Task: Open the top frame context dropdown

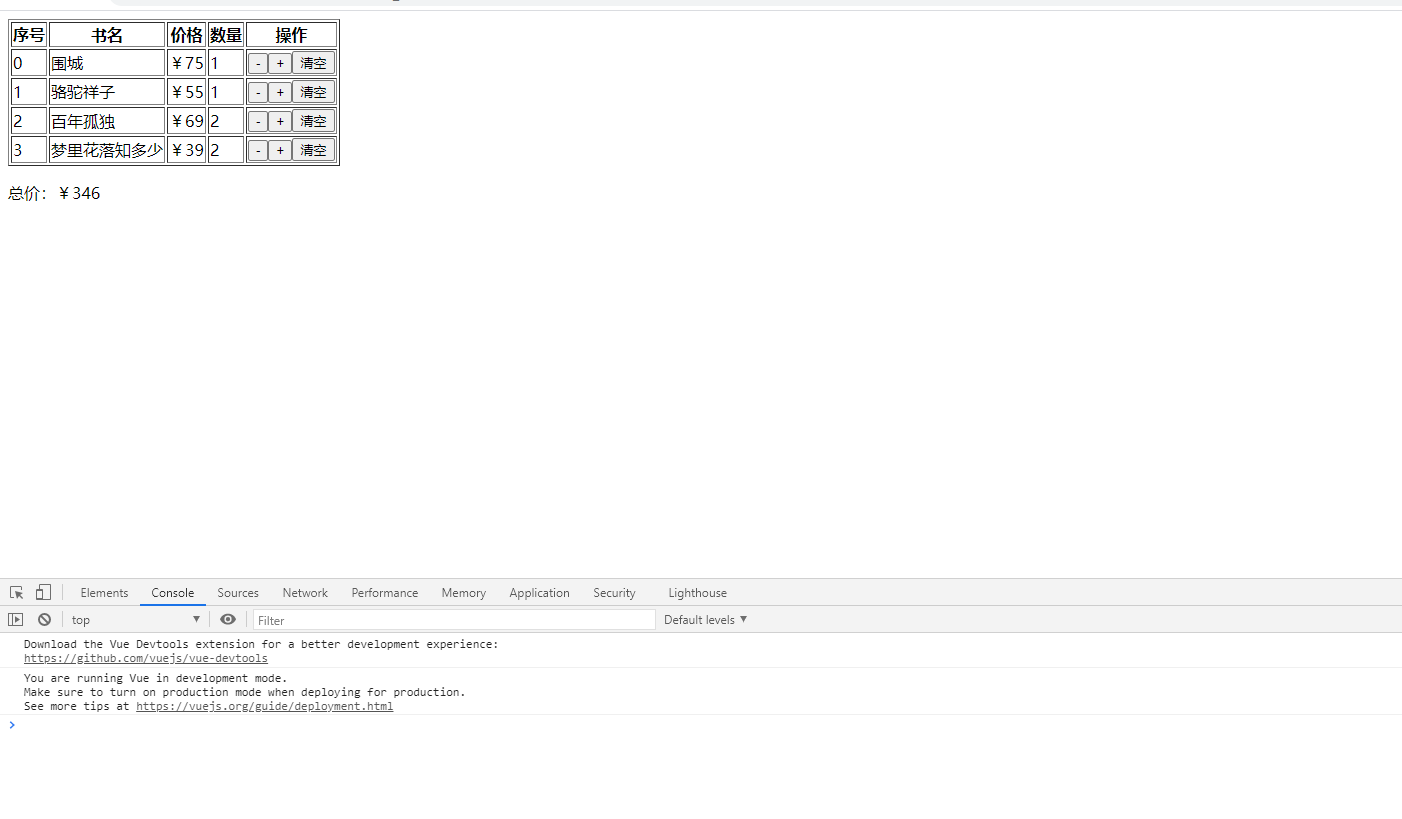Action: pyautogui.click(x=135, y=619)
